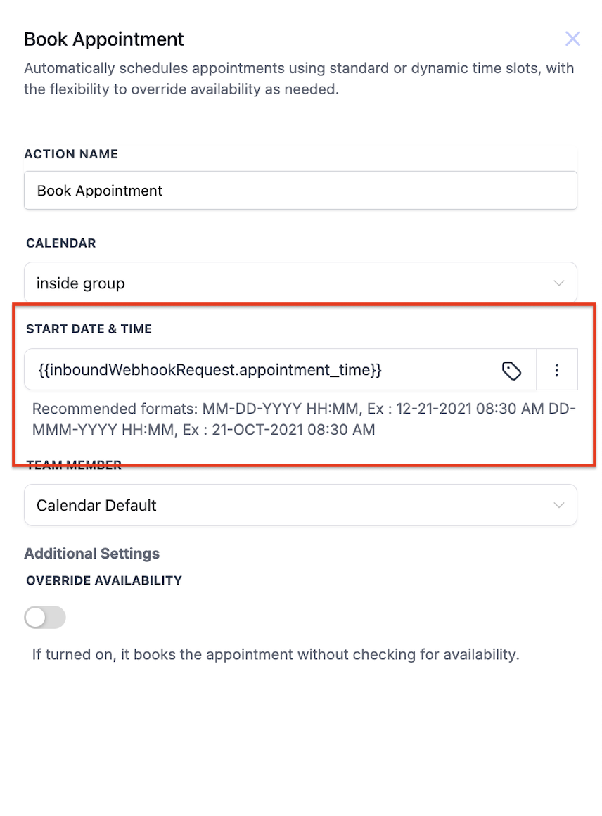Image resolution: width=602 pixels, height=816 pixels.
Task: Click the Calendar Default selection box
Action: click(301, 505)
